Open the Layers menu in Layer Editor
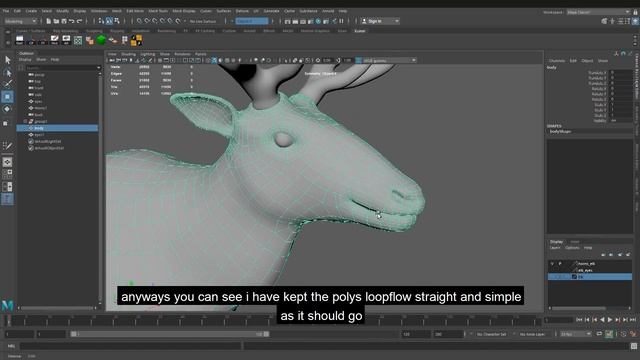This screenshot has height=360, width=640. pyautogui.click(x=555, y=248)
